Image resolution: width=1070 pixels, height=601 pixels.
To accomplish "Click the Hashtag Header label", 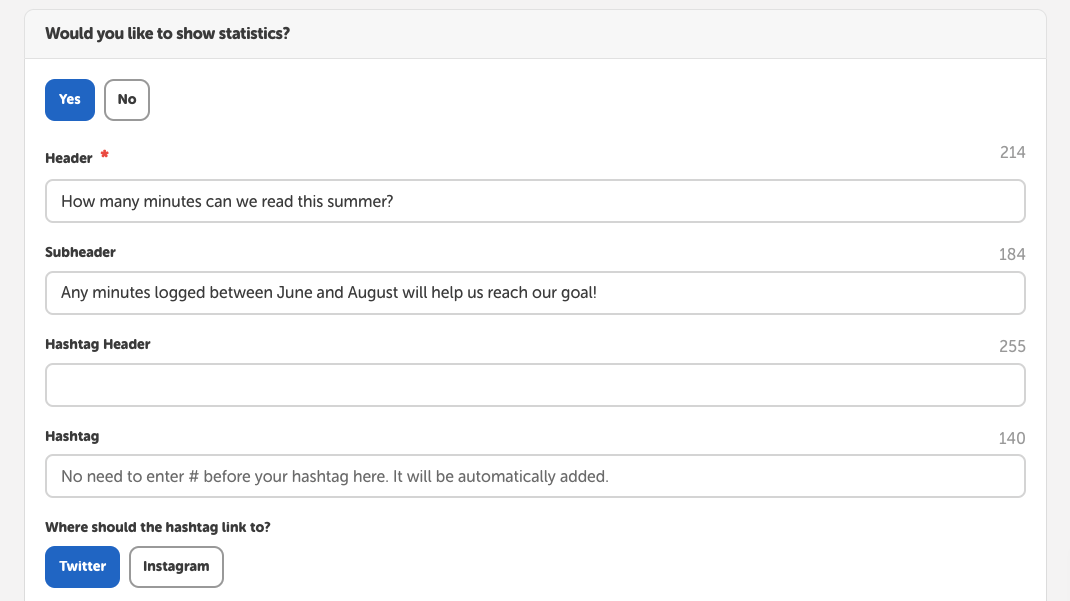I will pos(97,344).
